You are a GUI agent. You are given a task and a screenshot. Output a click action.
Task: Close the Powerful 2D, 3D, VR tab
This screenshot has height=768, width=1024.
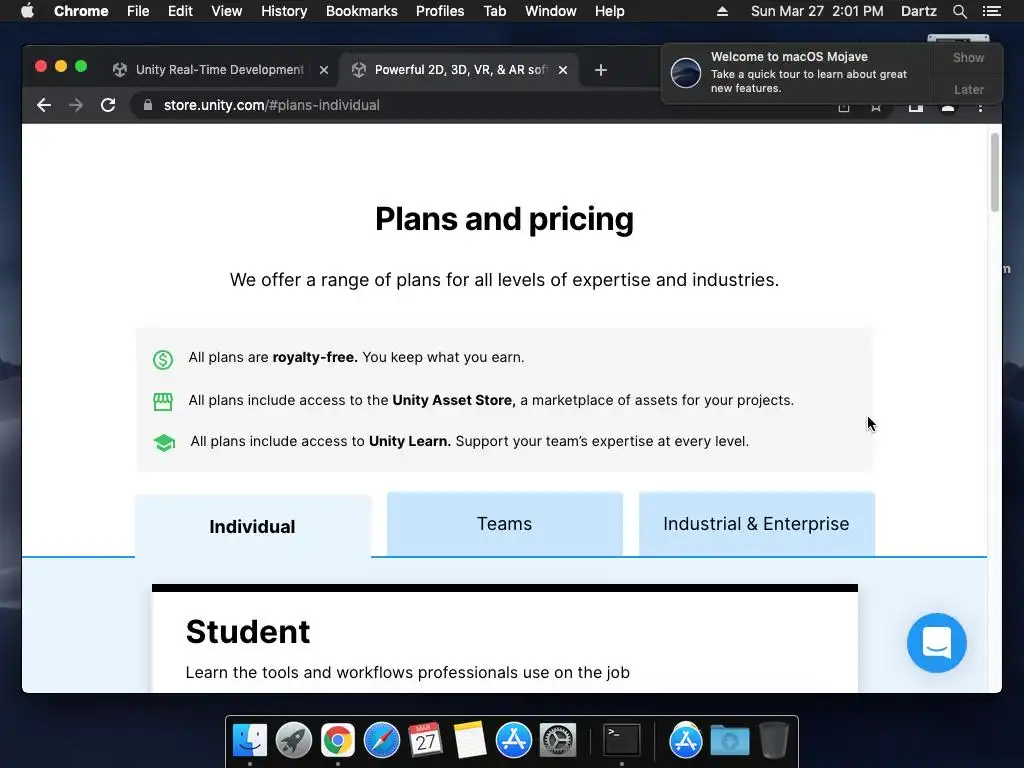click(x=563, y=70)
